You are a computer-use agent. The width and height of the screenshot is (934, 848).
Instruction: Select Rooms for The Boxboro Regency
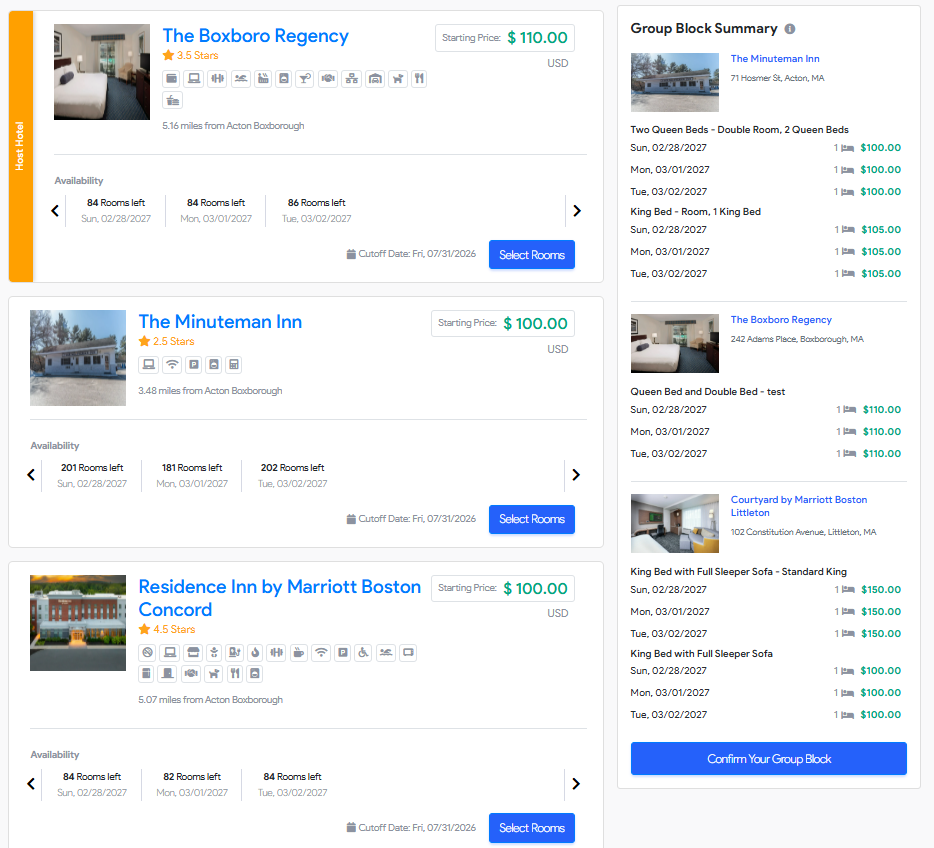click(x=532, y=255)
